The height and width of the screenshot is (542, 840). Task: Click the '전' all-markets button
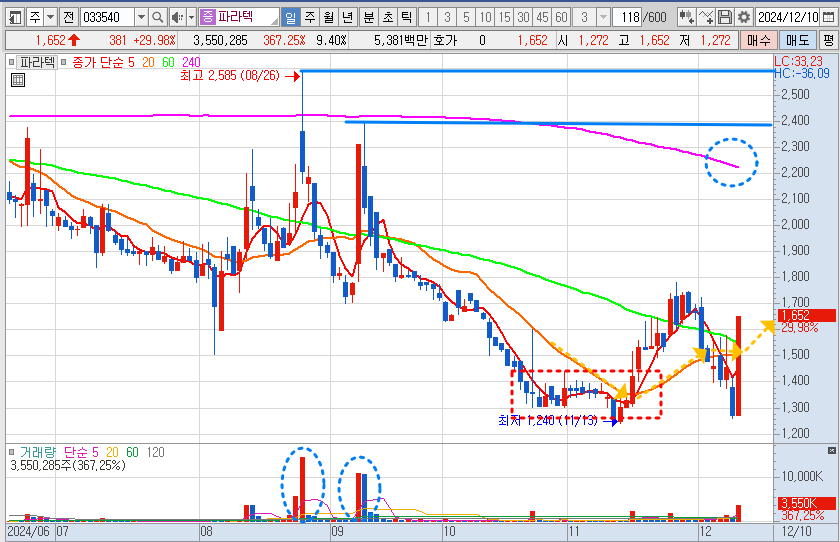pyautogui.click(x=68, y=18)
